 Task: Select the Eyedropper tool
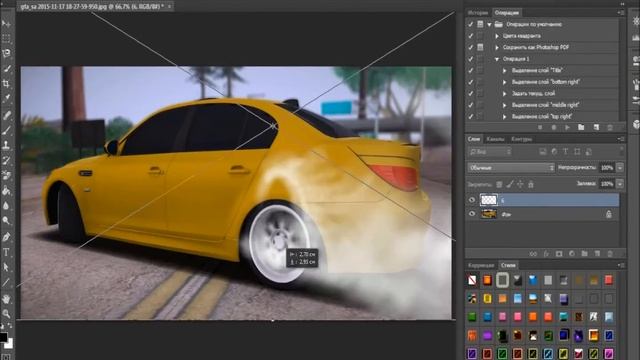[6, 99]
